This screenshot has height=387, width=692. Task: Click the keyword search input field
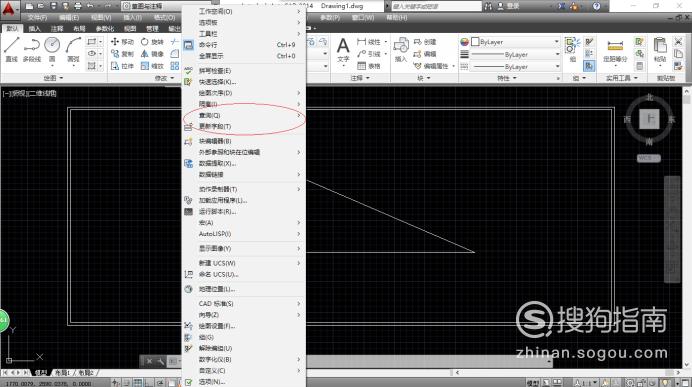[x=436, y=6]
